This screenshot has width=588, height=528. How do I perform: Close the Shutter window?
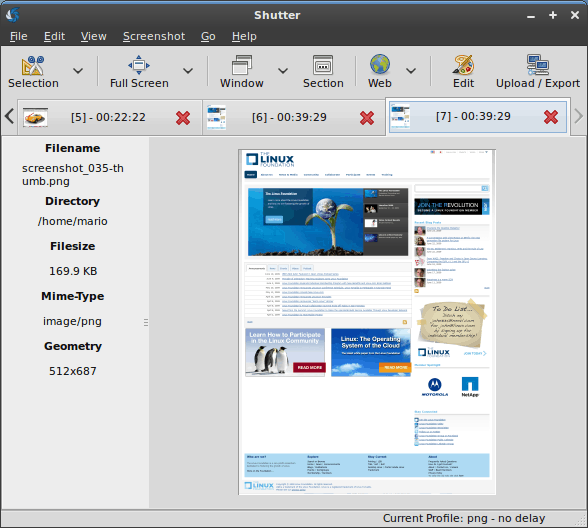pos(575,15)
